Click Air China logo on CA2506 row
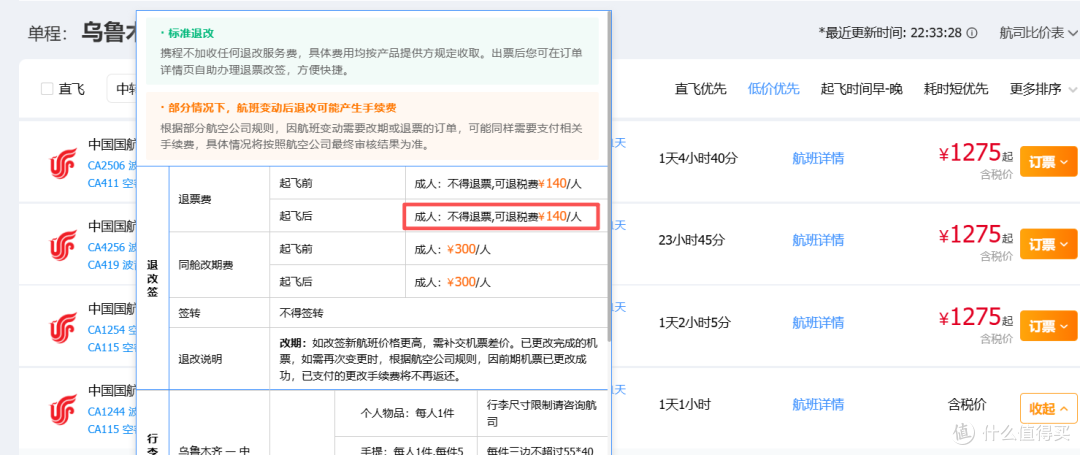1080x455 pixels. click(x=63, y=165)
